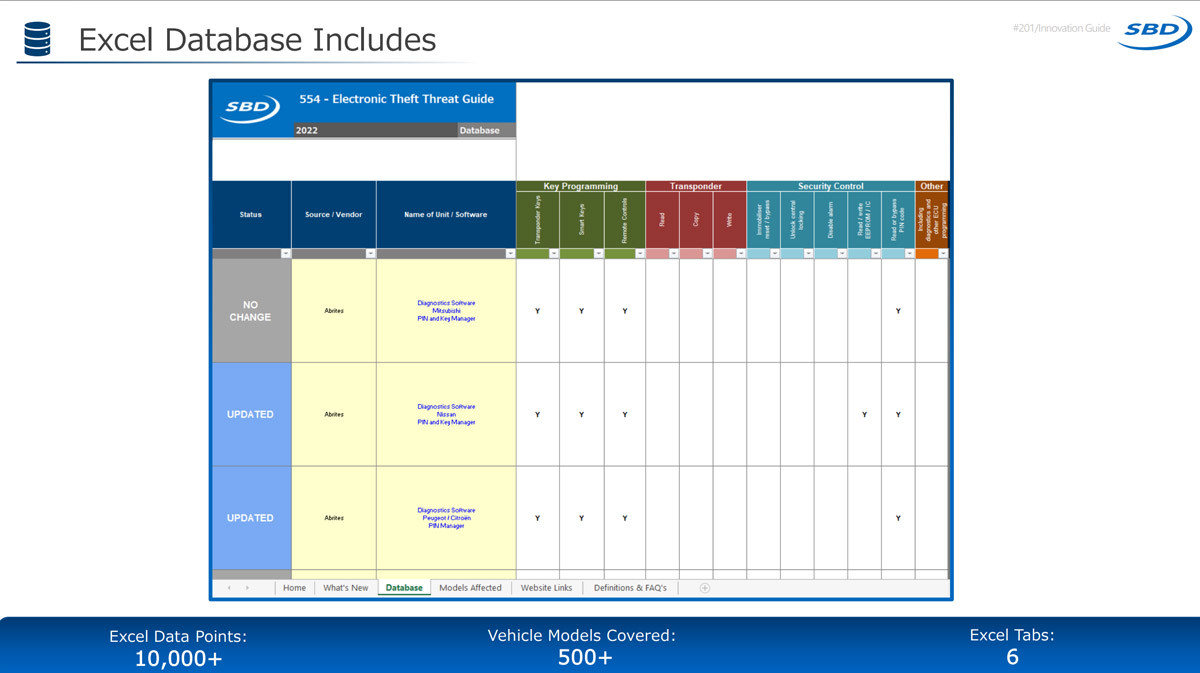Click the SBD logo in spreadsheet header

(x=250, y=108)
